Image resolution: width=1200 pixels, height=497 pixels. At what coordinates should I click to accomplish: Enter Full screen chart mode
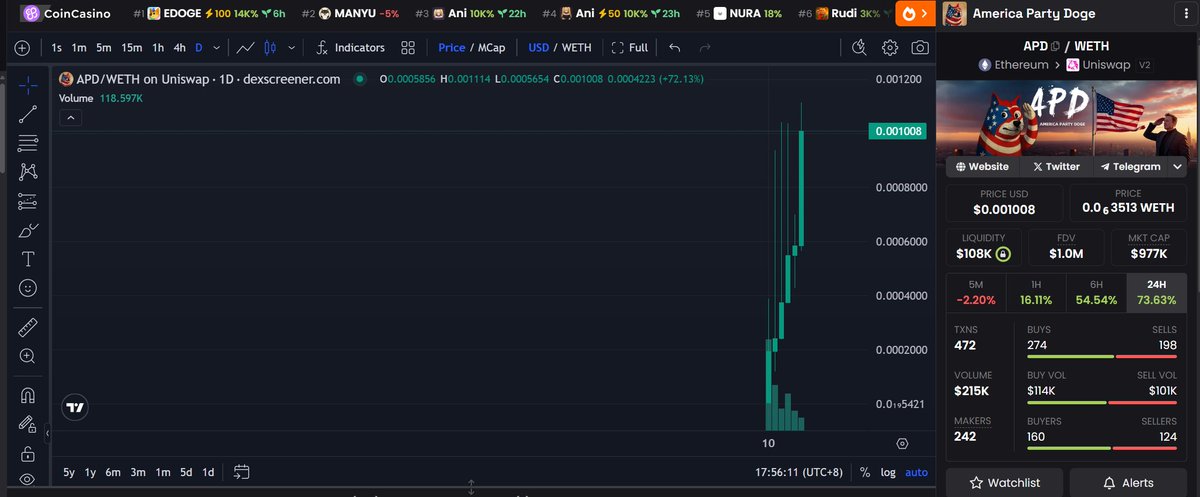point(630,47)
